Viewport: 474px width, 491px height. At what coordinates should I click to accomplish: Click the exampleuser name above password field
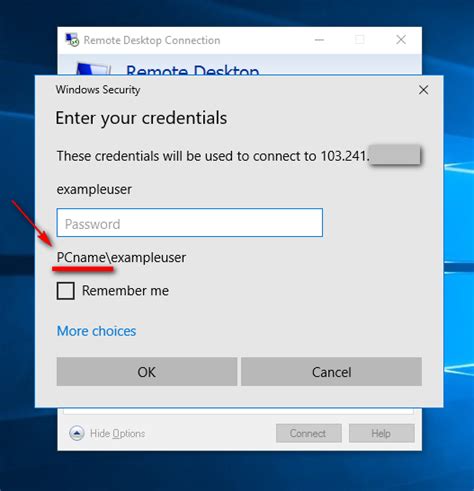[x=94, y=189]
